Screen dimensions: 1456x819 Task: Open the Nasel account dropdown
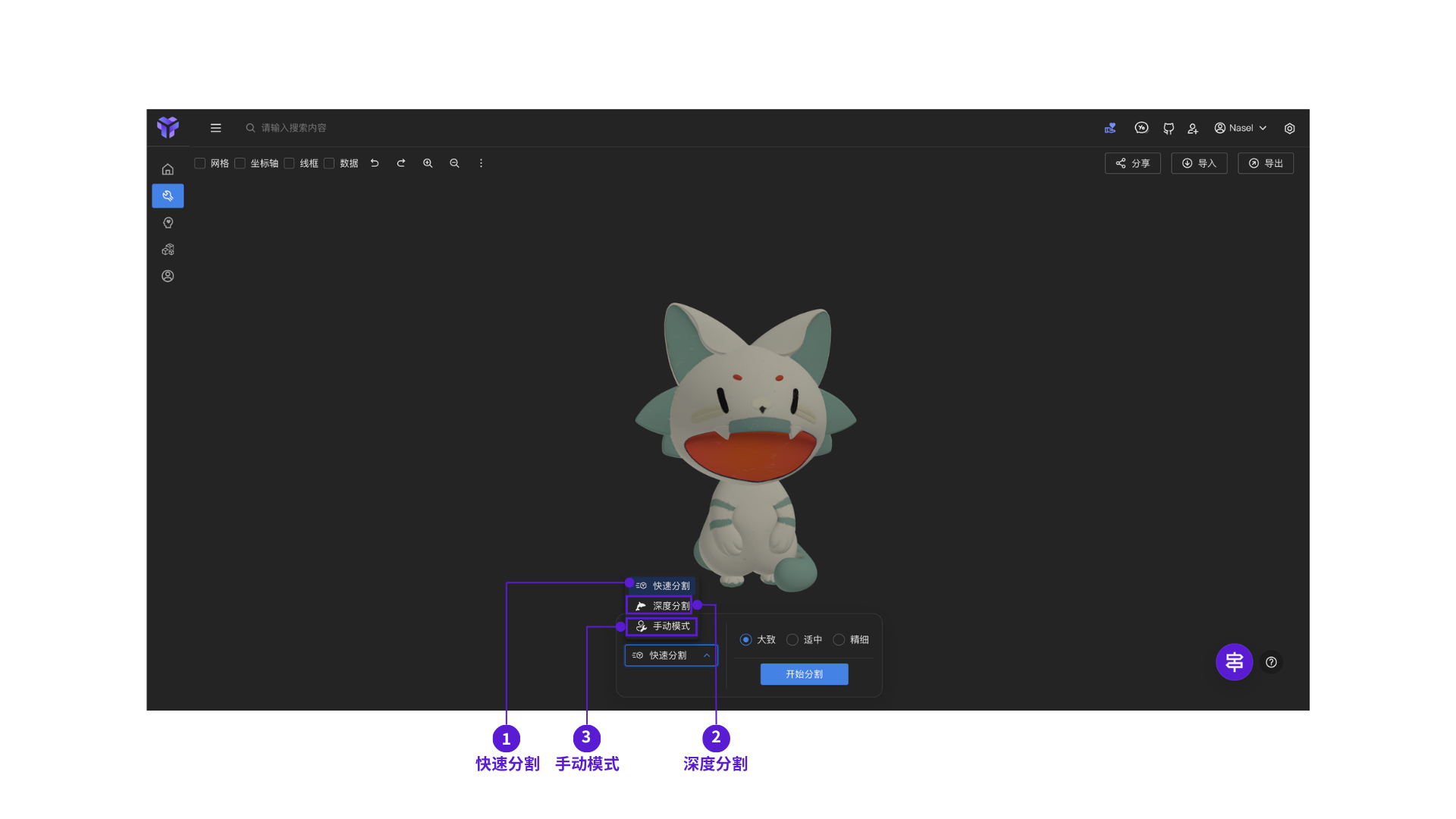pos(1241,128)
